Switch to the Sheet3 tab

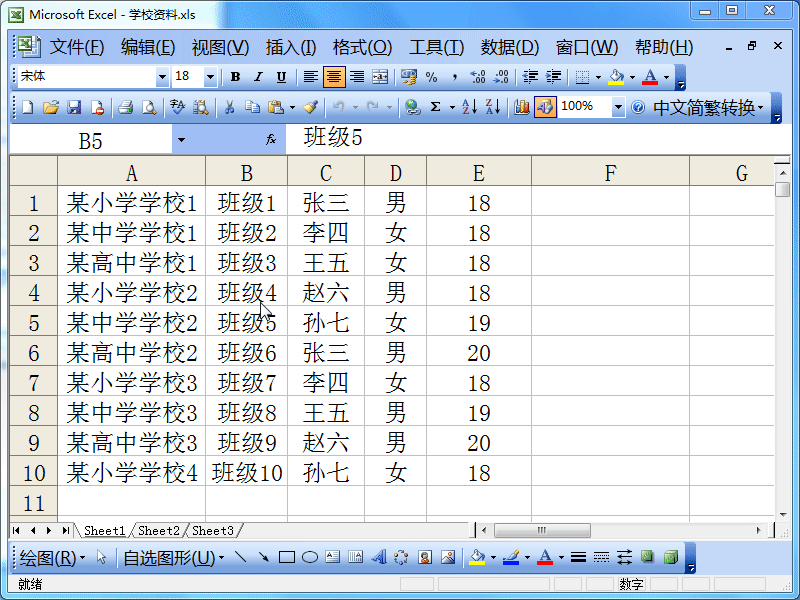coord(213,531)
